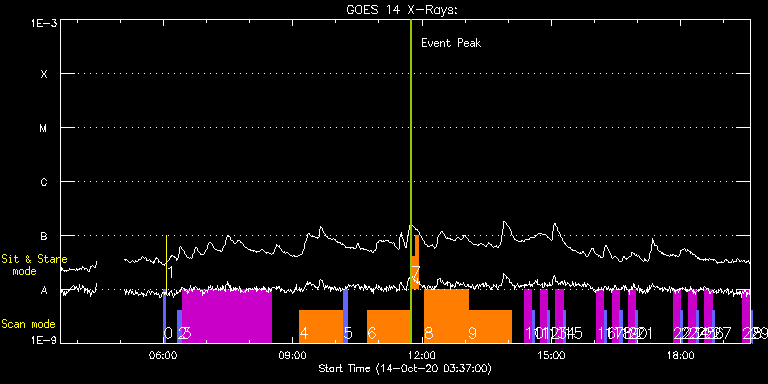Select the tall orange block labeled 8
Screen dimensions: 768x384
click(446, 316)
